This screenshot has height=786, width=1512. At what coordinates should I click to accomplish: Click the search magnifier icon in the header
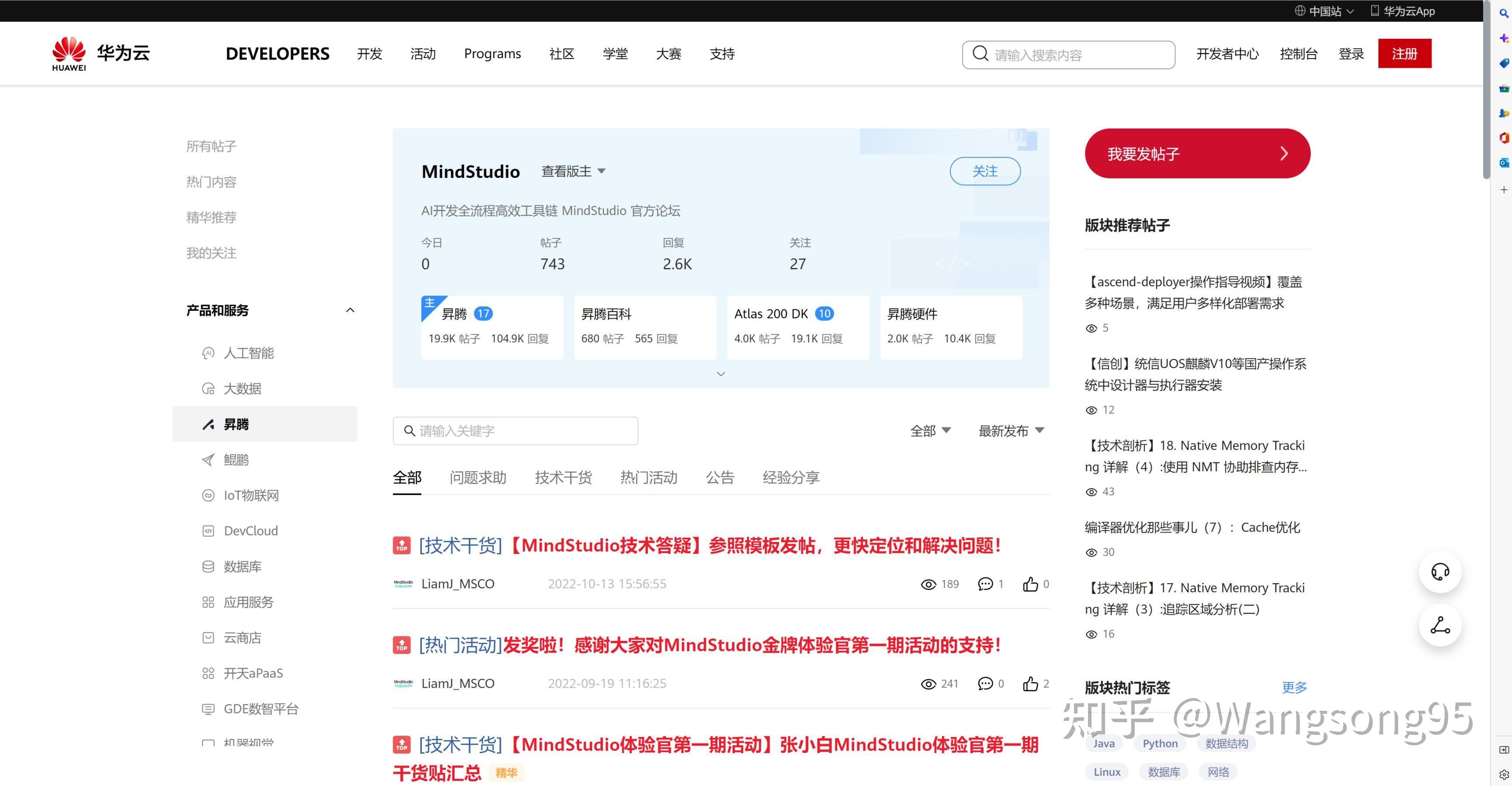[x=979, y=54]
